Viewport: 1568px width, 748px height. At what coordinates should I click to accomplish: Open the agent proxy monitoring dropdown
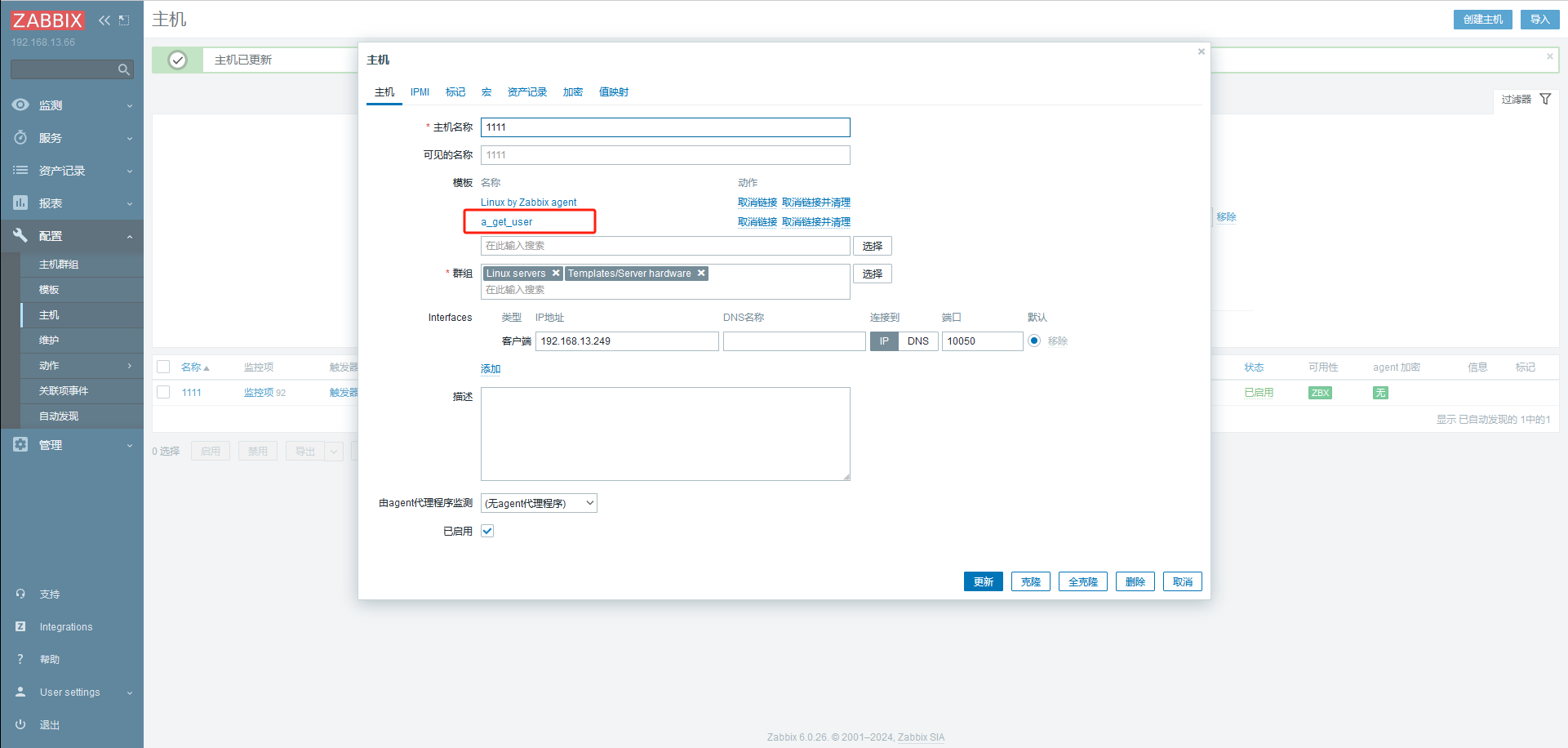coord(539,503)
